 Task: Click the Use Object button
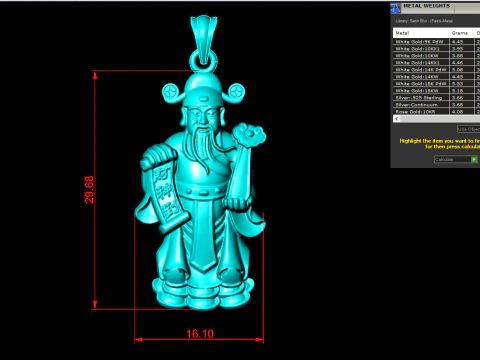click(468, 129)
